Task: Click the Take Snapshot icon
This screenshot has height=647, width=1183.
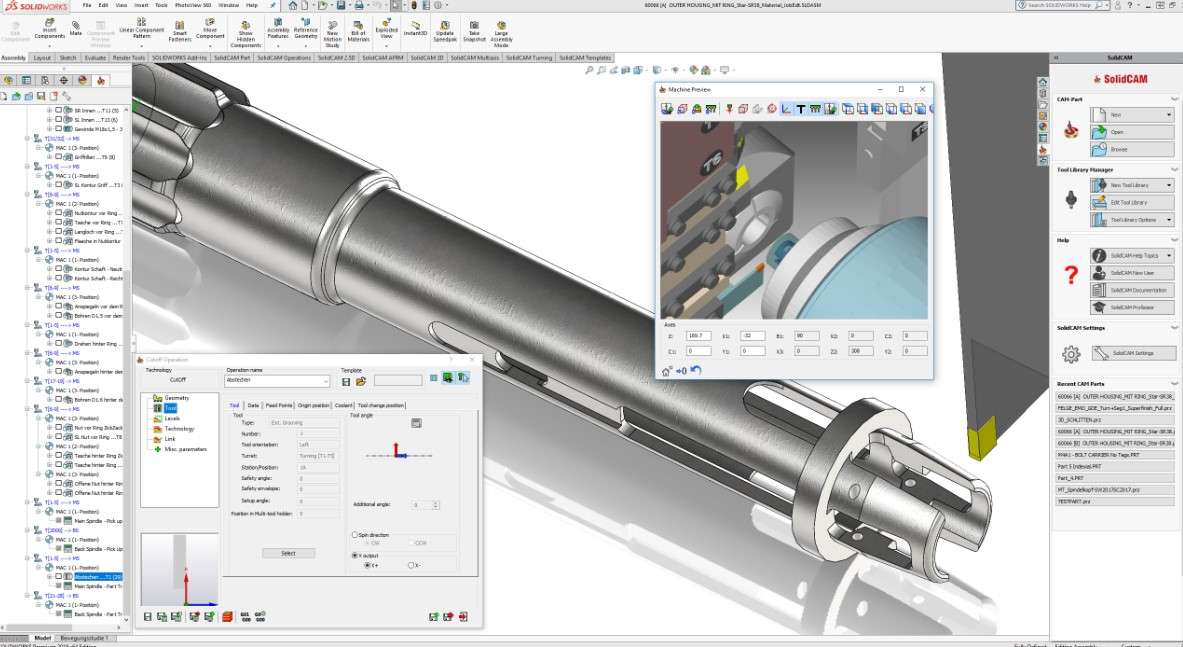Action: click(x=474, y=30)
